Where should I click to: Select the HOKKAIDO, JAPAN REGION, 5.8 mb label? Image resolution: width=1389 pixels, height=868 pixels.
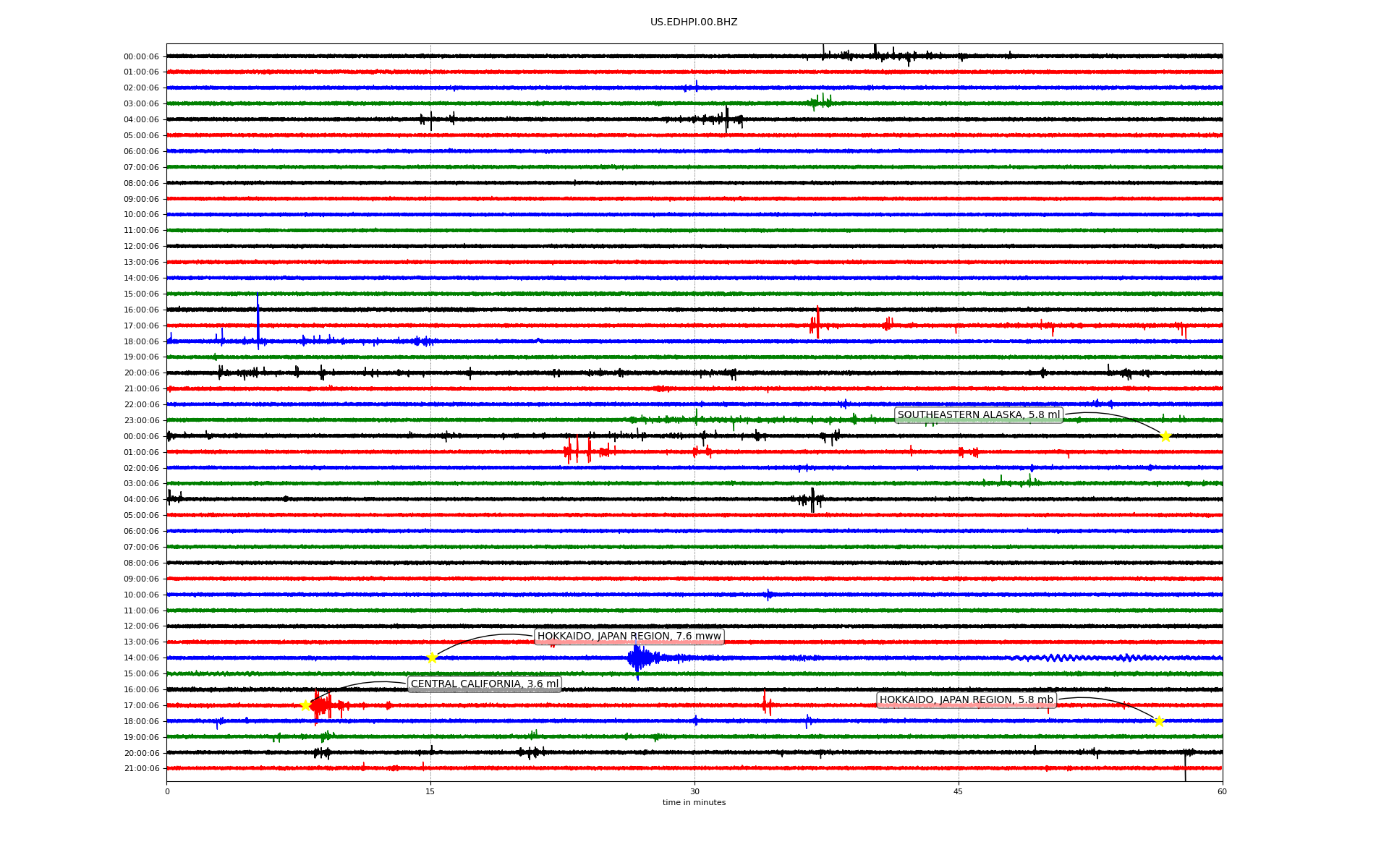(966, 700)
